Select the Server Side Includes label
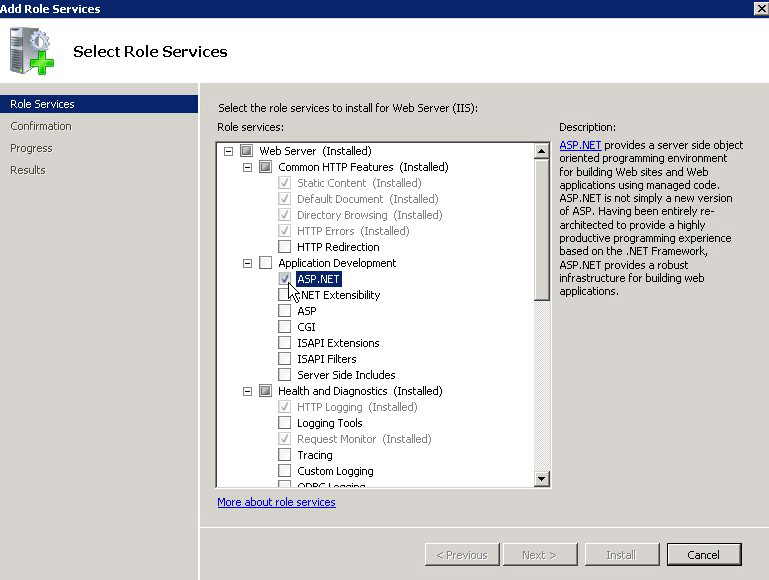Viewport: 769px width, 580px height. tap(346, 375)
